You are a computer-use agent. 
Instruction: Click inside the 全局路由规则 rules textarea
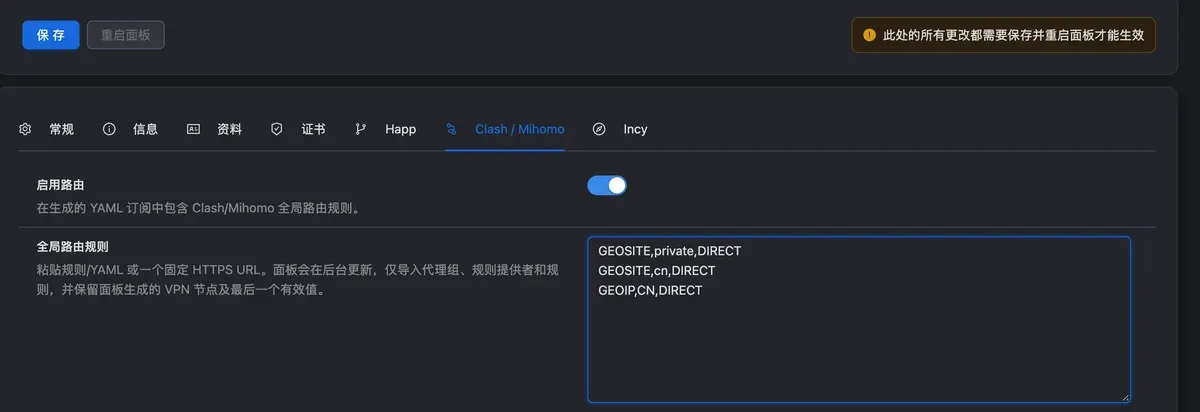(859, 320)
